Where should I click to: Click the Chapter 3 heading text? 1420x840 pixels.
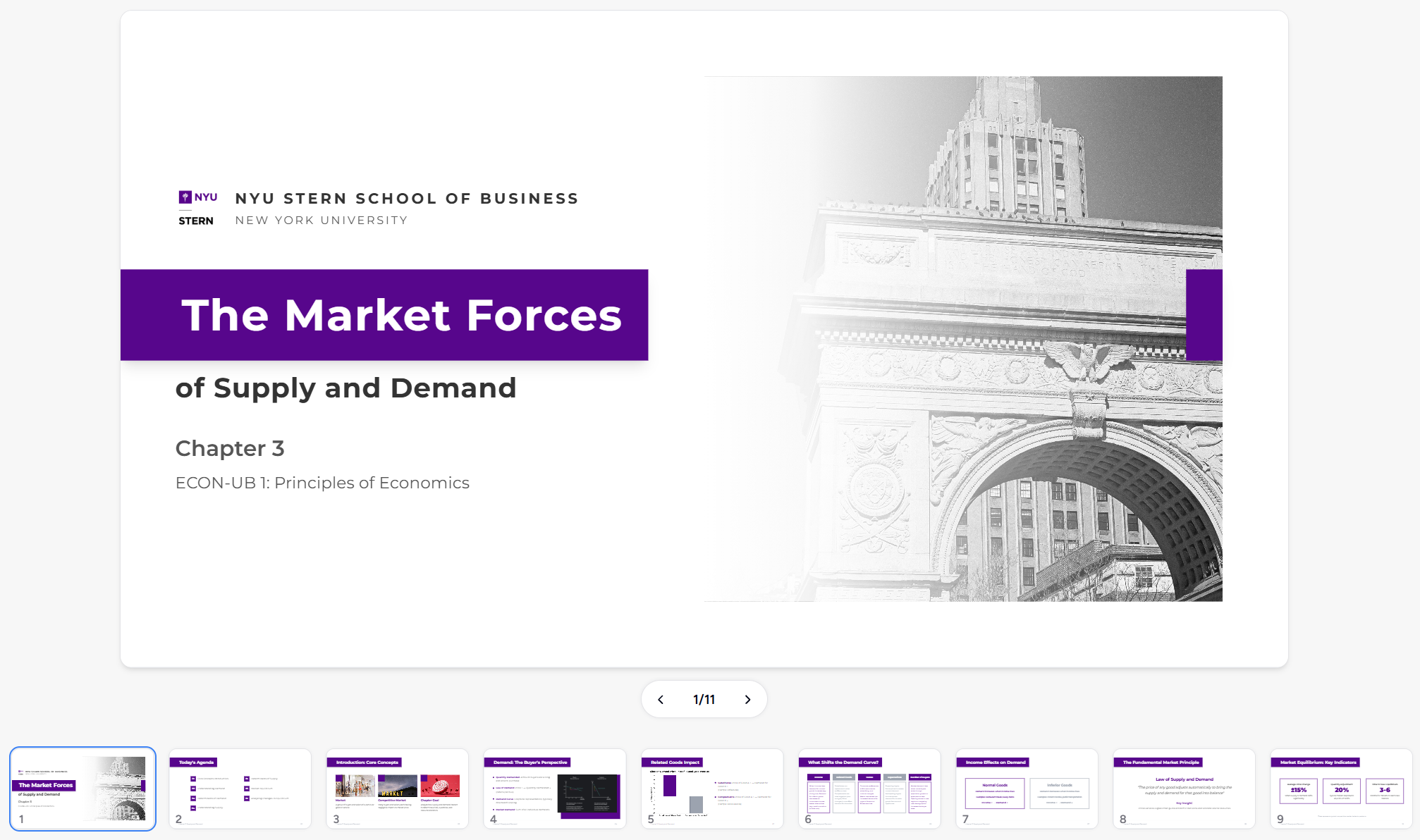click(x=230, y=448)
